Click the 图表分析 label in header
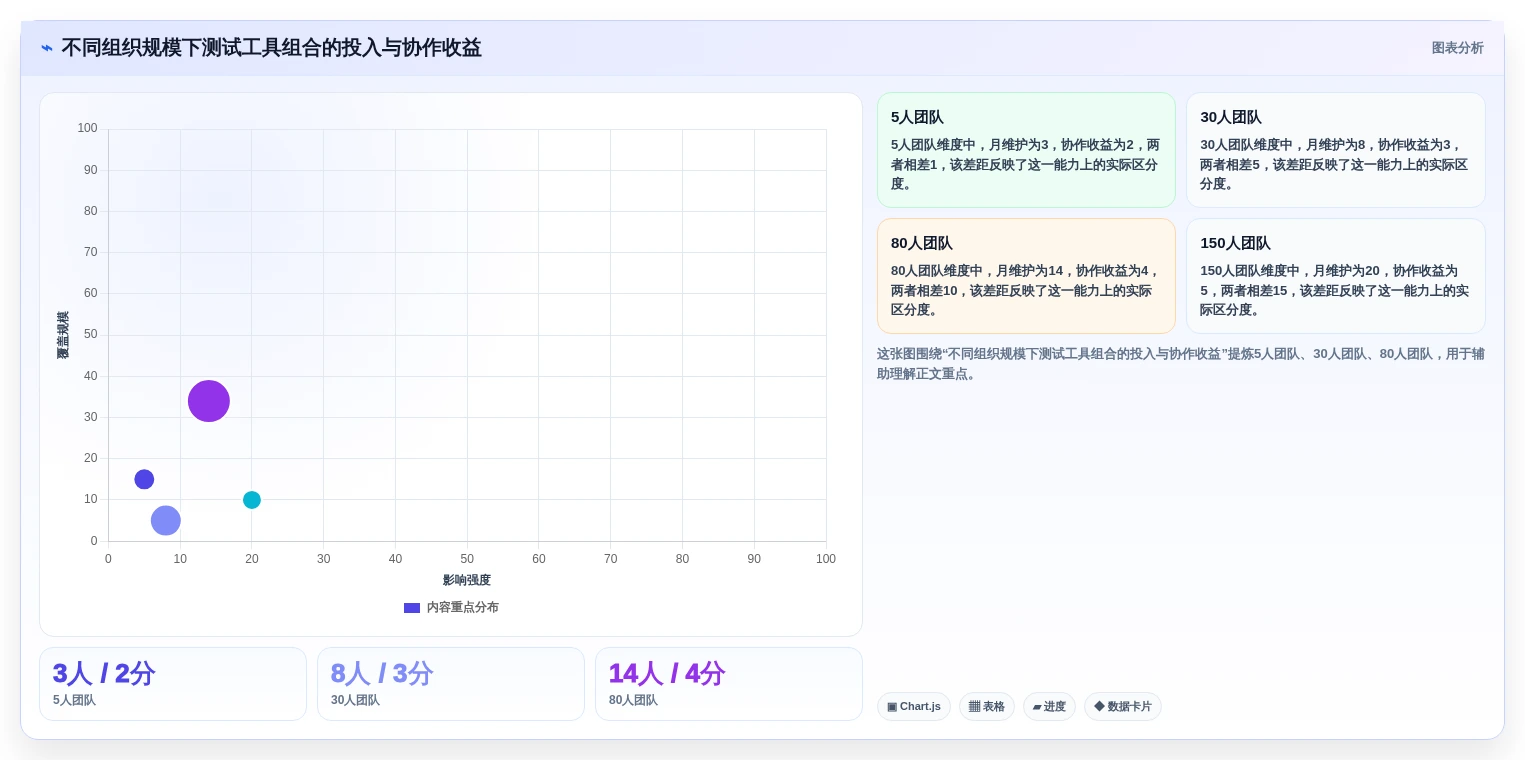Image resolution: width=1525 pixels, height=760 pixels. [1457, 48]
